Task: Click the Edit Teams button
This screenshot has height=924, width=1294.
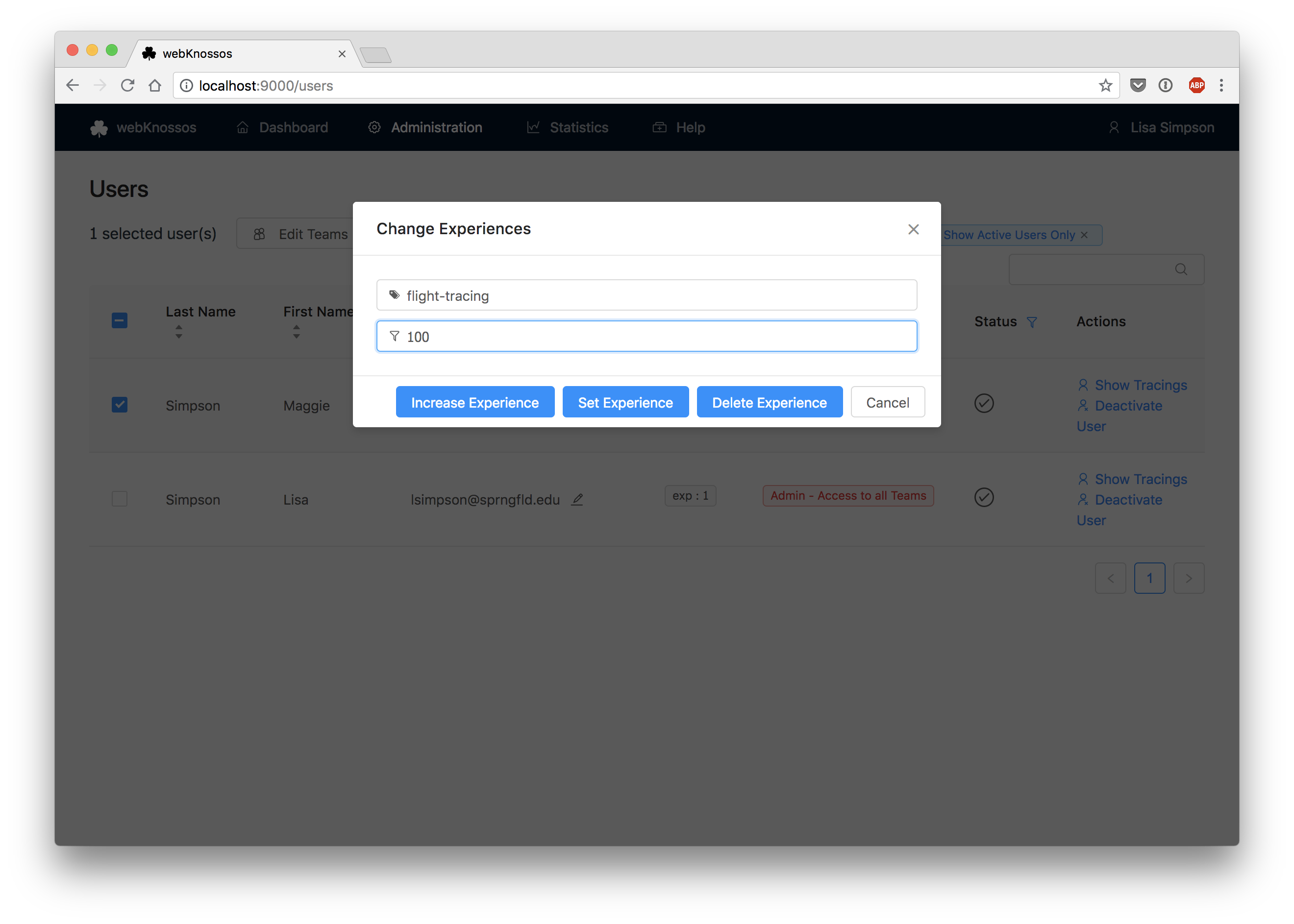Action: click(296, 234)
